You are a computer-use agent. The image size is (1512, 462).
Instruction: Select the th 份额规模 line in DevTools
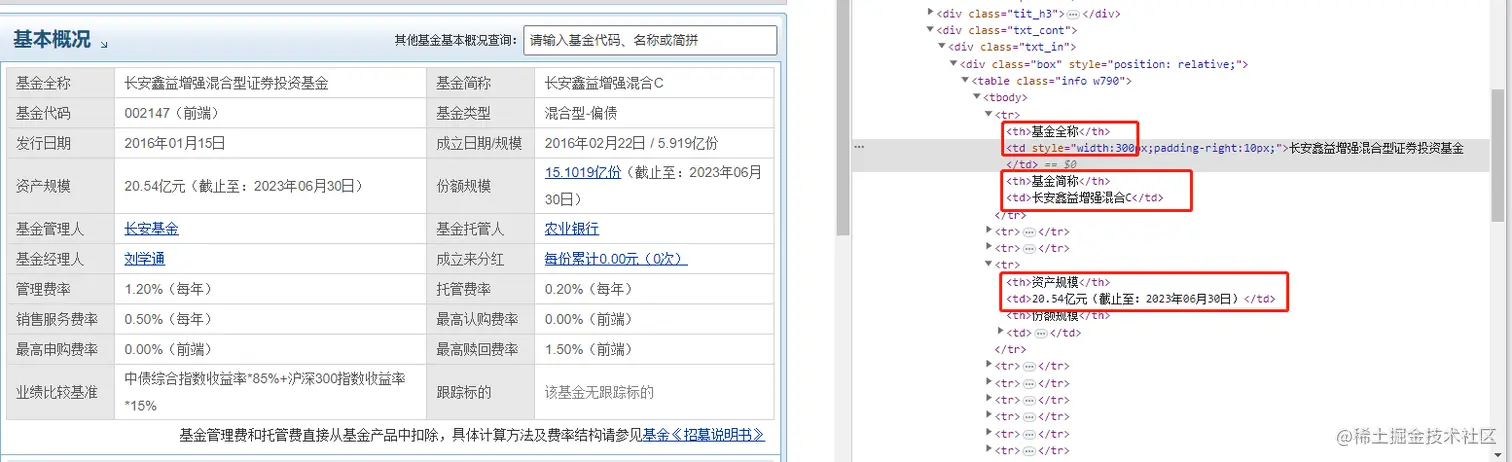1057,315
